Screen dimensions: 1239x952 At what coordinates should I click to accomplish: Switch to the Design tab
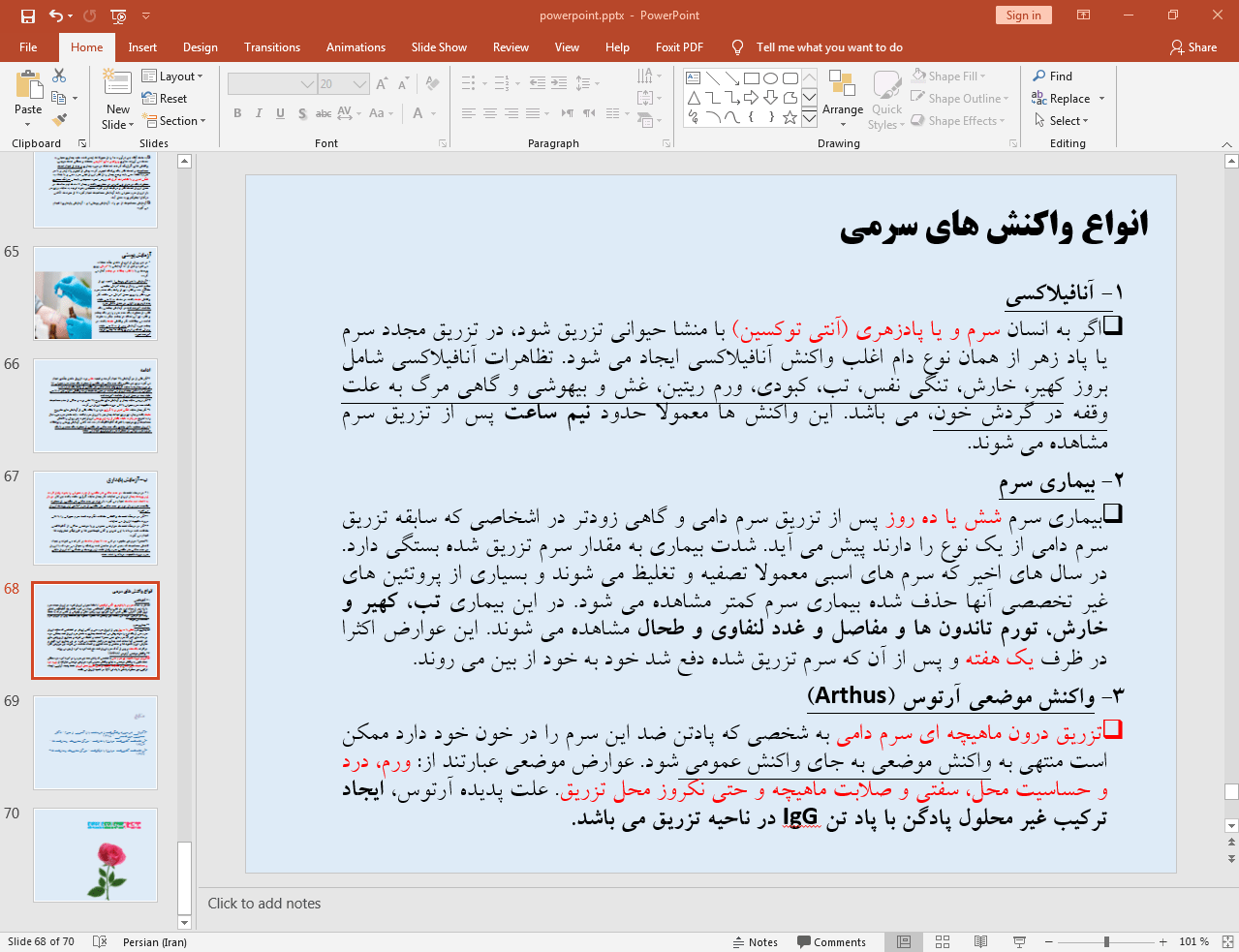pyautogui.click(x=201, y=47)
